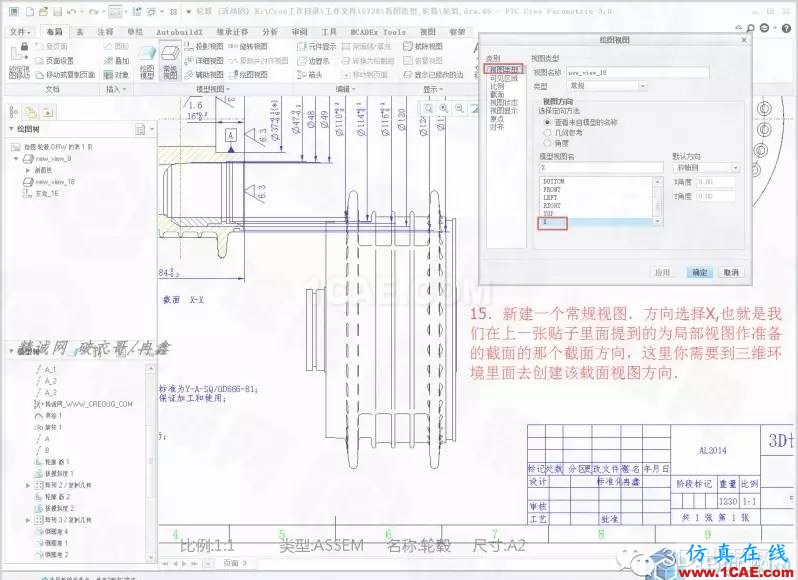The height and width of the screenshot is (580, 798).
Task: Collapse the new_view_8 tree node
Action: click(16, 159)
